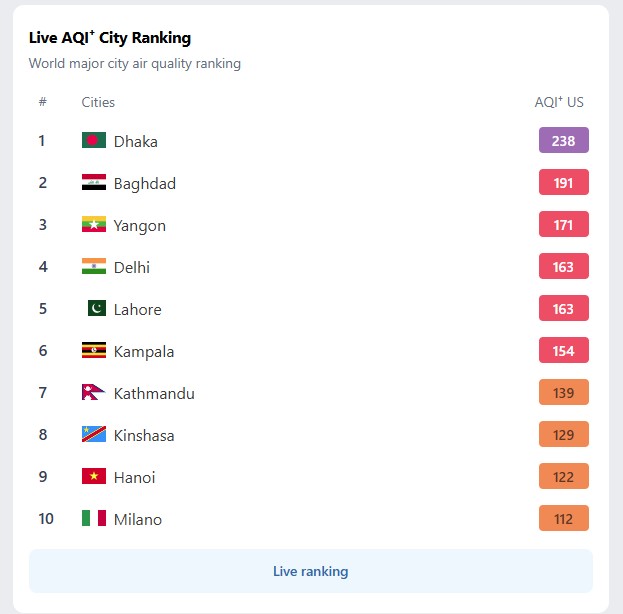Click the Live AQI+ City Ranking title
This screenshot has height=614, width=623.
point(110,38)
